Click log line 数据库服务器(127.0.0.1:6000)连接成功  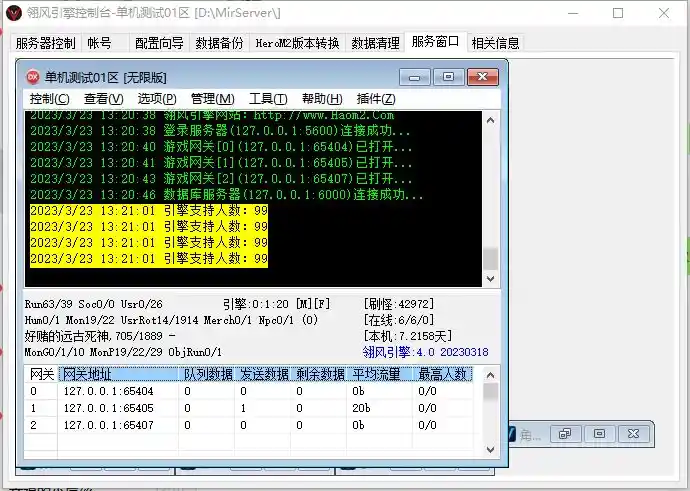click(x=227, y=194)
